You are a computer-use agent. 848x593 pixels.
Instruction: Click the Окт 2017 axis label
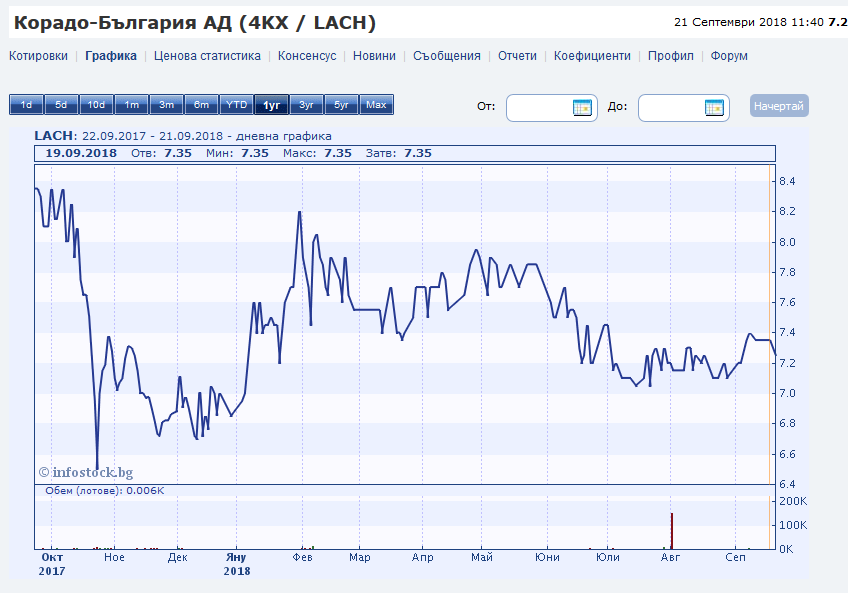pyautogui.click(x=52, y=564)
